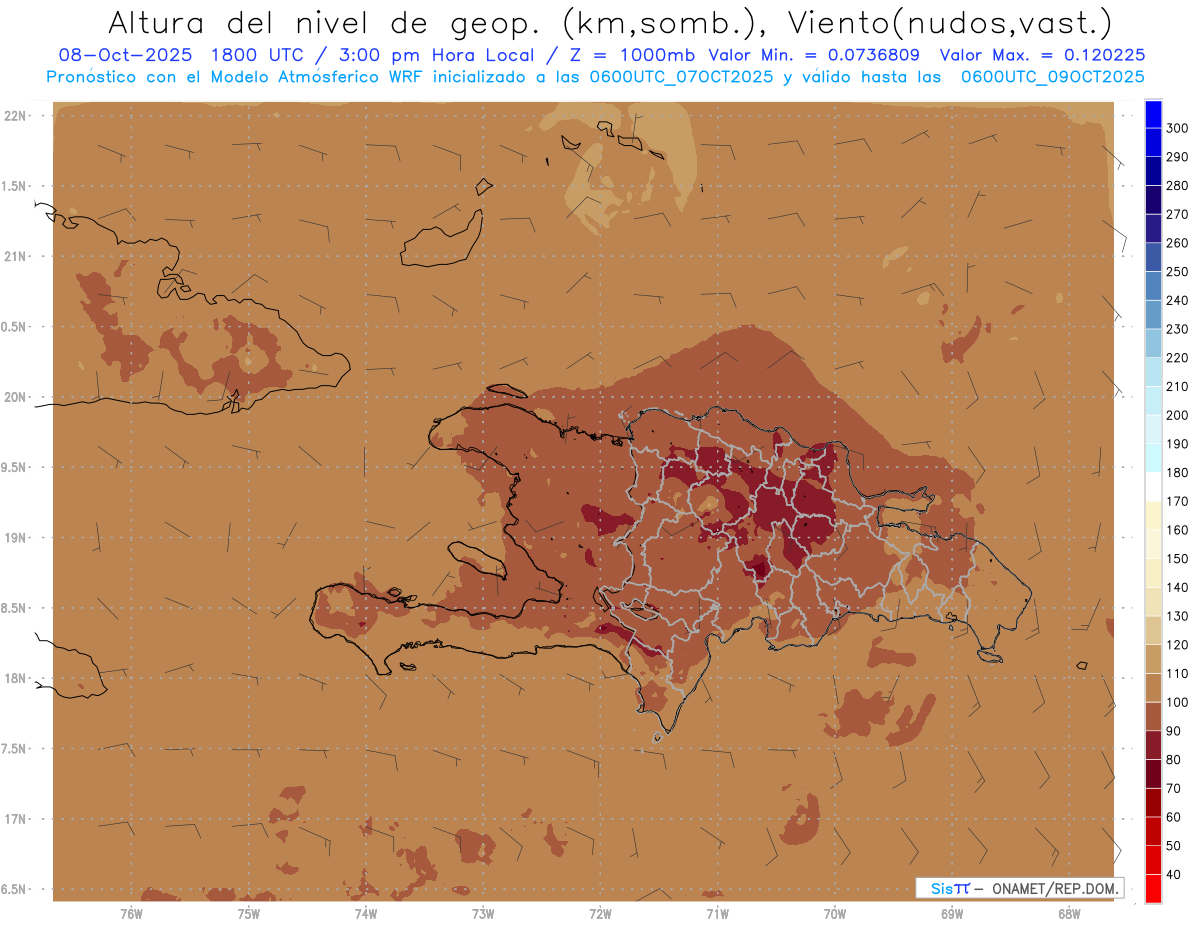Click the '120' color bar label
Viewport: 1200px width, 927px height.
click(1177, 645)
